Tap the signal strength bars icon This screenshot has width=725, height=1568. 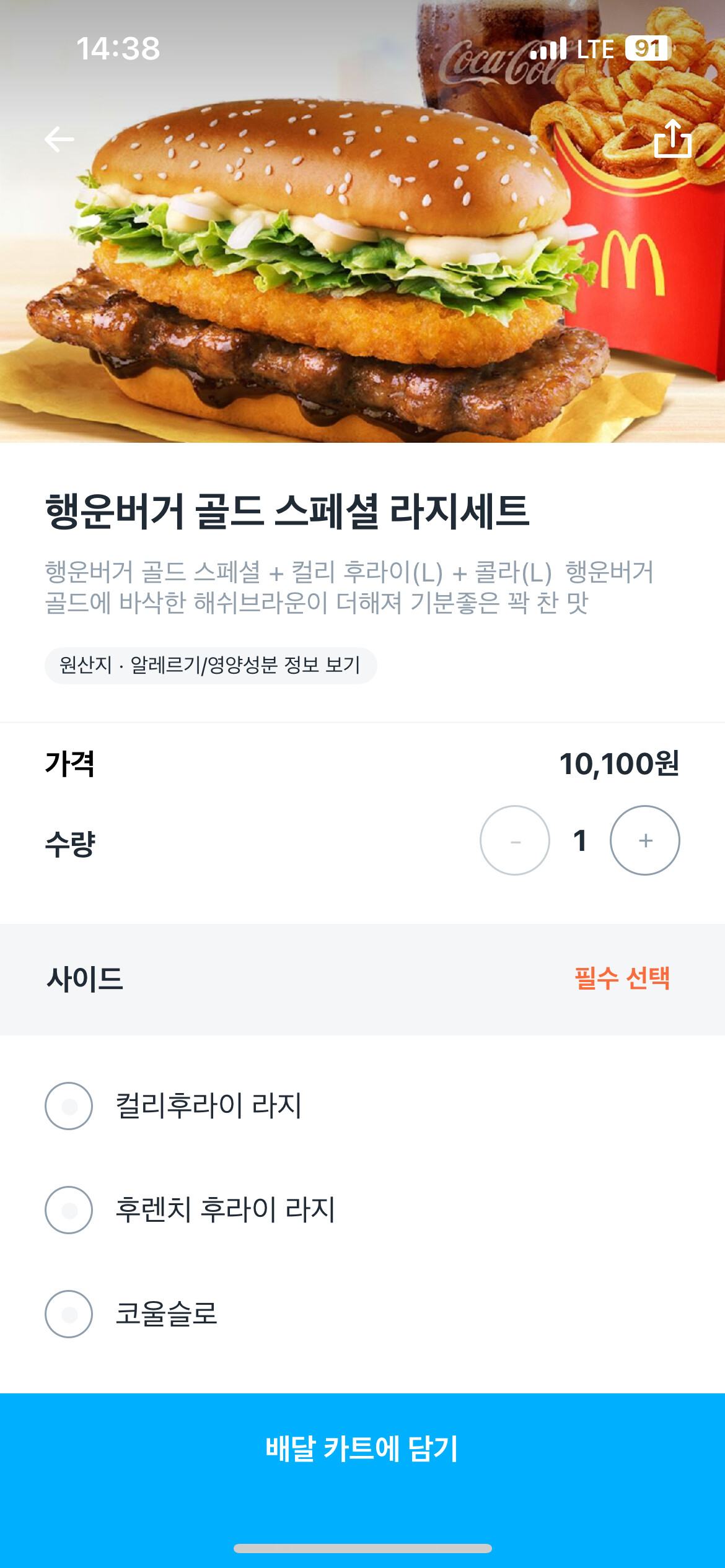[x=548, y=48]
